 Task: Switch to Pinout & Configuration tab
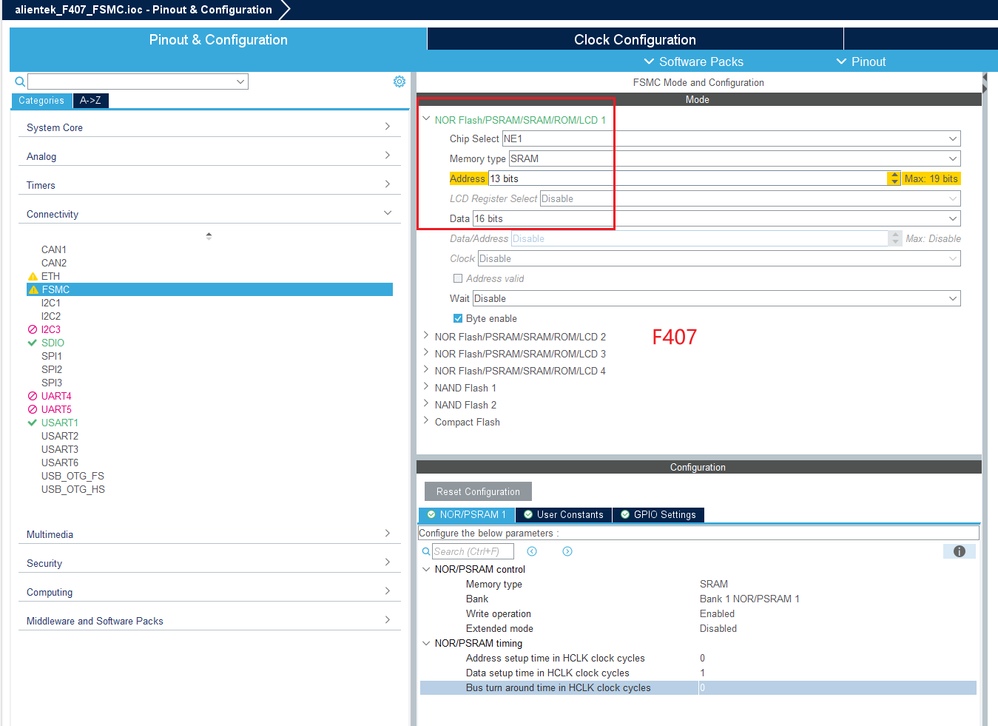[218, 39]
